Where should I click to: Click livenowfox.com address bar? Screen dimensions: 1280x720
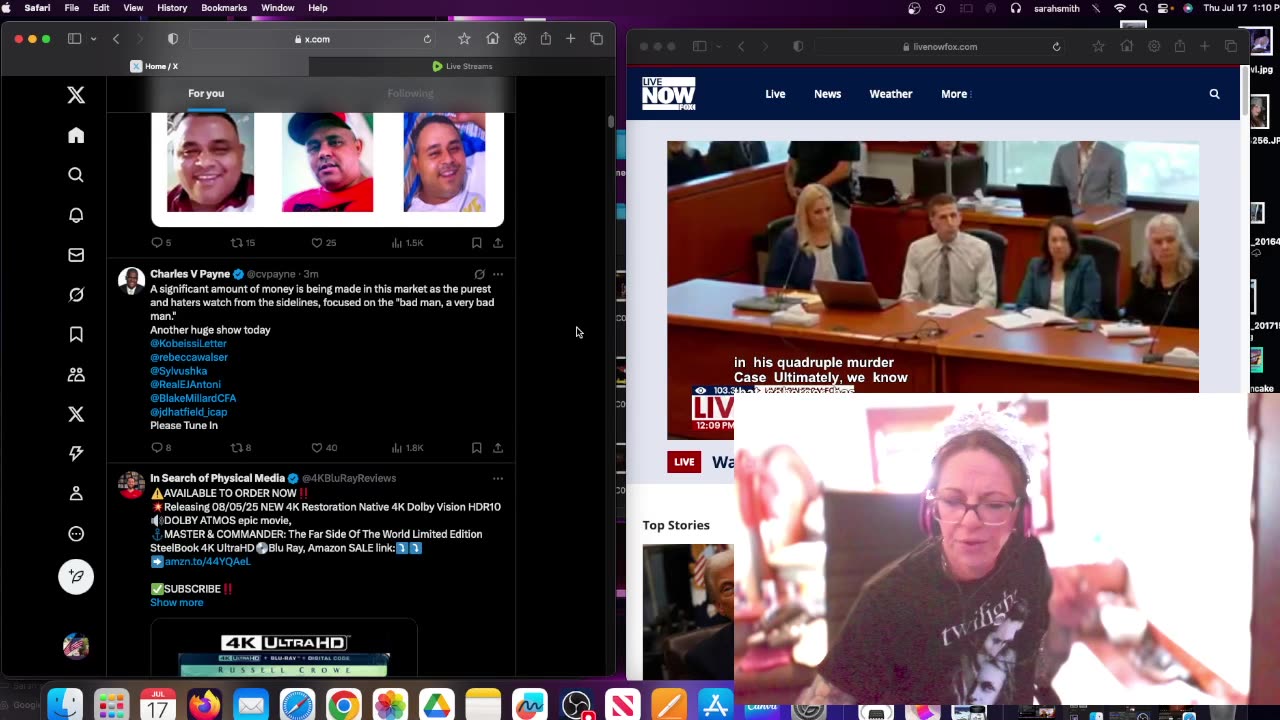(x=940, y=47)
